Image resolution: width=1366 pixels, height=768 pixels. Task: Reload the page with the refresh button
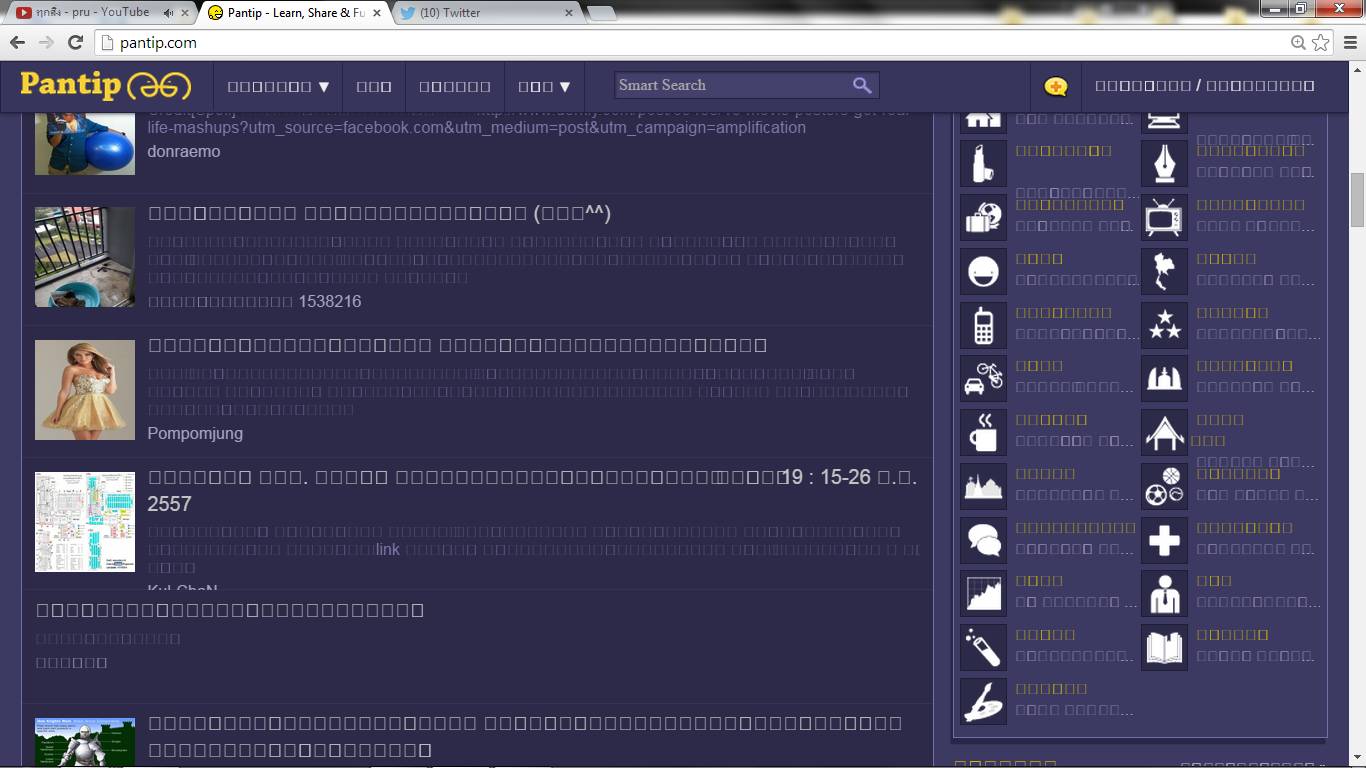click(75, 42)
